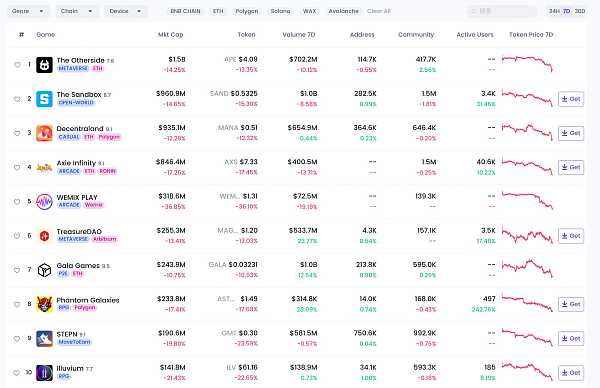The width and height of the screenshot is (600, 388).
Task: View TreasureDAO token price sparkline chart
Action: click(x=527, y=235)
